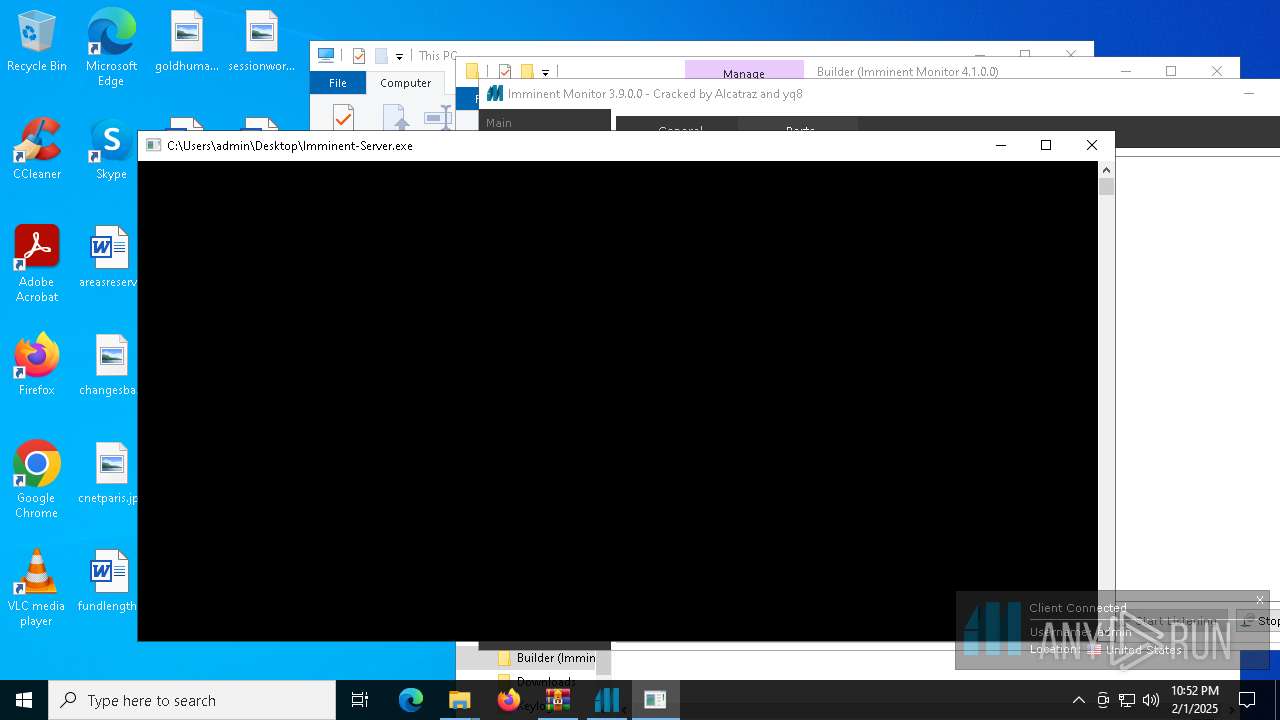Click the taskbar clock showing 10:52 PM
The image size is (1280, 720).
pyautogui.click(x=1195, y=700)
